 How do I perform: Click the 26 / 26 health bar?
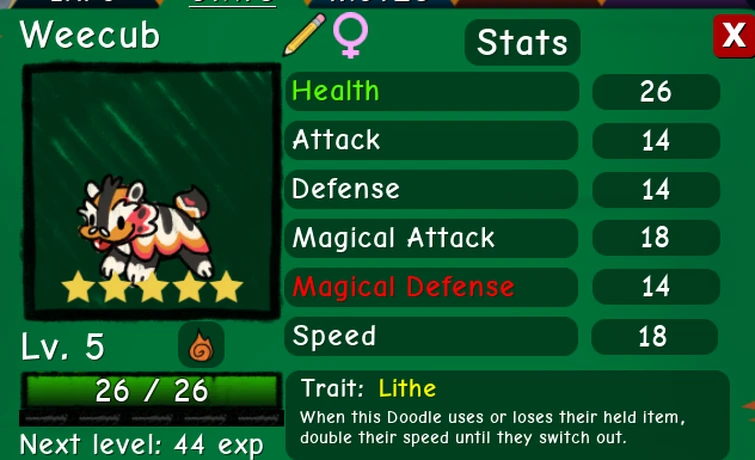(151, 391)
